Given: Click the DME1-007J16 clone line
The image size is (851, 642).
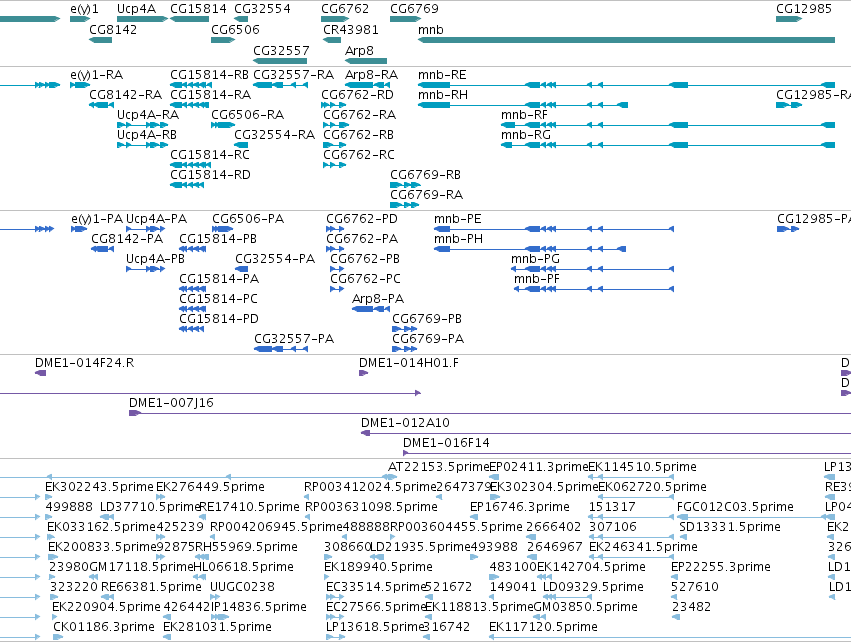Looking at the screenshot, I should 490,413.
